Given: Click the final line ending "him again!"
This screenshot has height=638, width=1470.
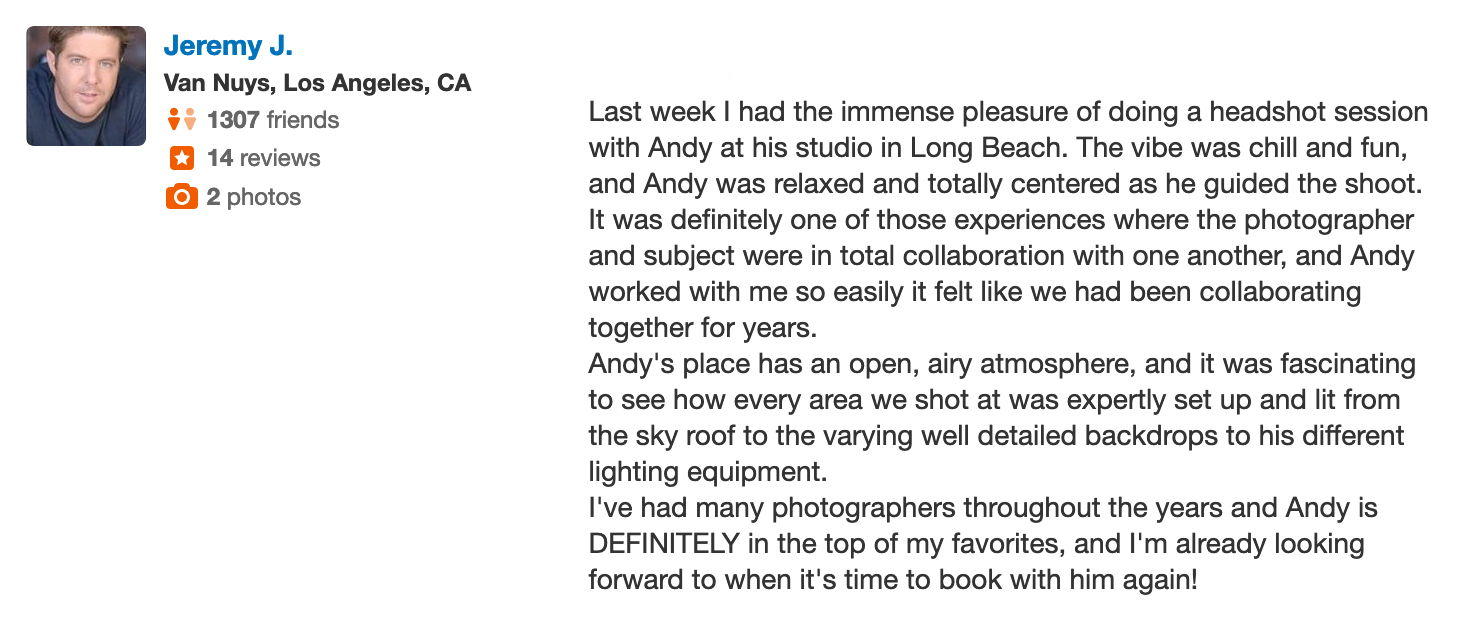Looking at the screenshot, I should [x=893, y=580].
